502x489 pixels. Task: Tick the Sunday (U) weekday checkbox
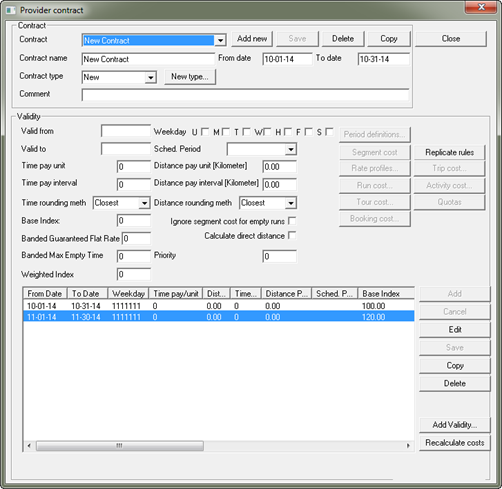click(x=205, y=132)
